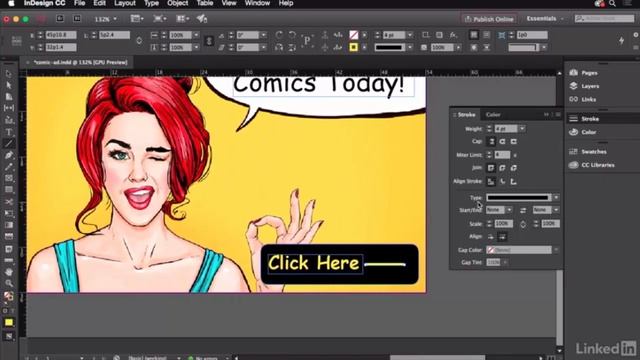The image size is (640, 360).
Task: Set Projecting cap in Stroke panel
Action: [x=513, y=141]
